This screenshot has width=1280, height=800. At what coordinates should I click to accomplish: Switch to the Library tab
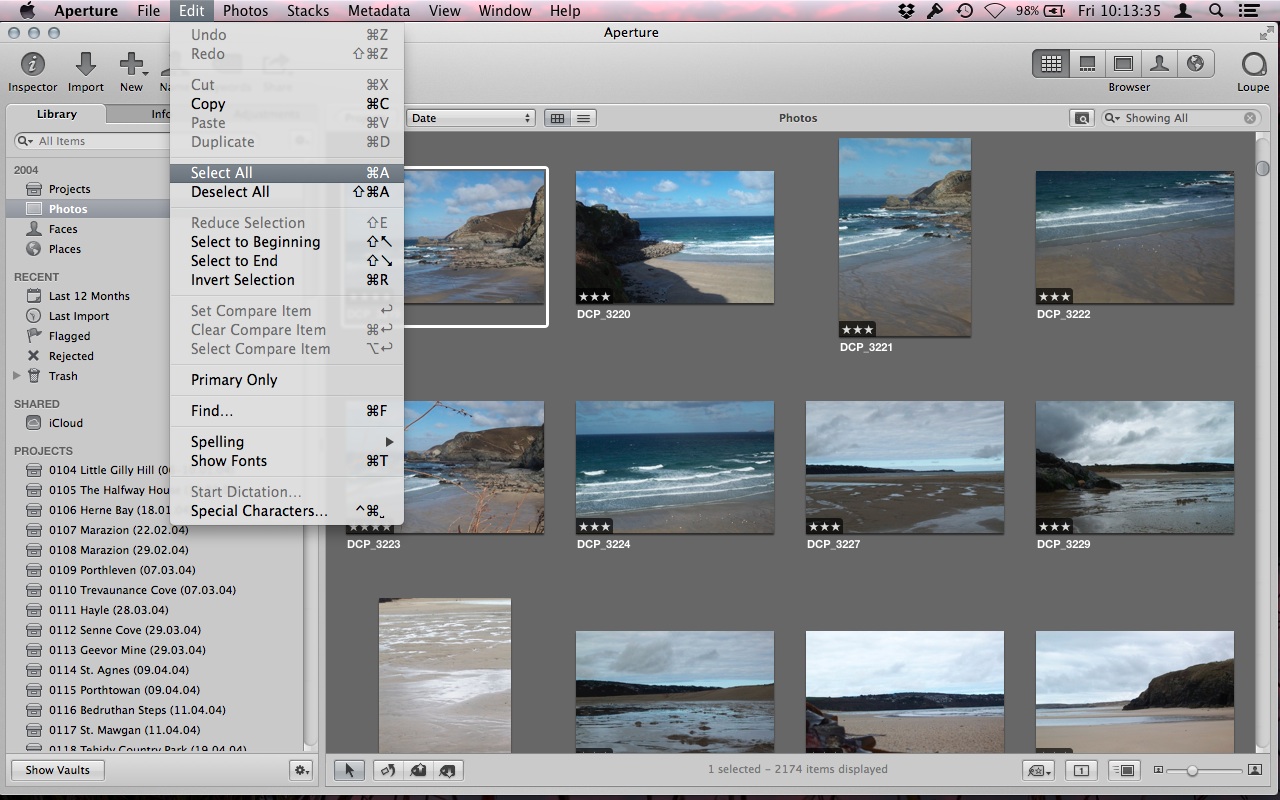point(57,114)
